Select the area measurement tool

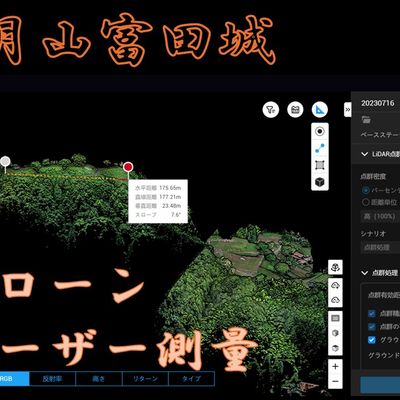coord(320,165)
